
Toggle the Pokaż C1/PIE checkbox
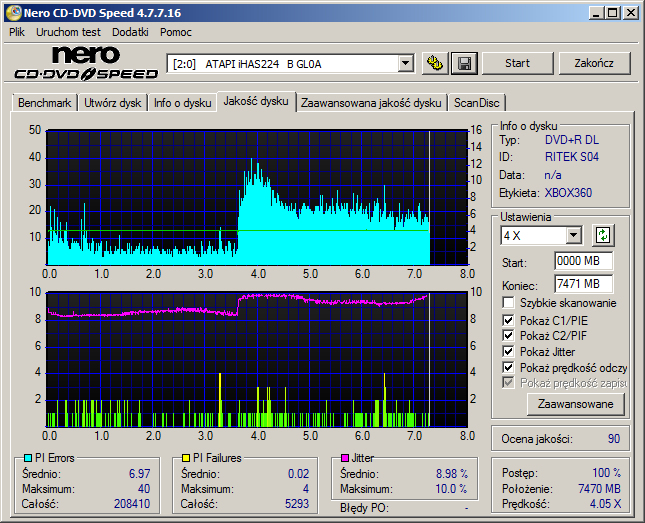point(508,320)
